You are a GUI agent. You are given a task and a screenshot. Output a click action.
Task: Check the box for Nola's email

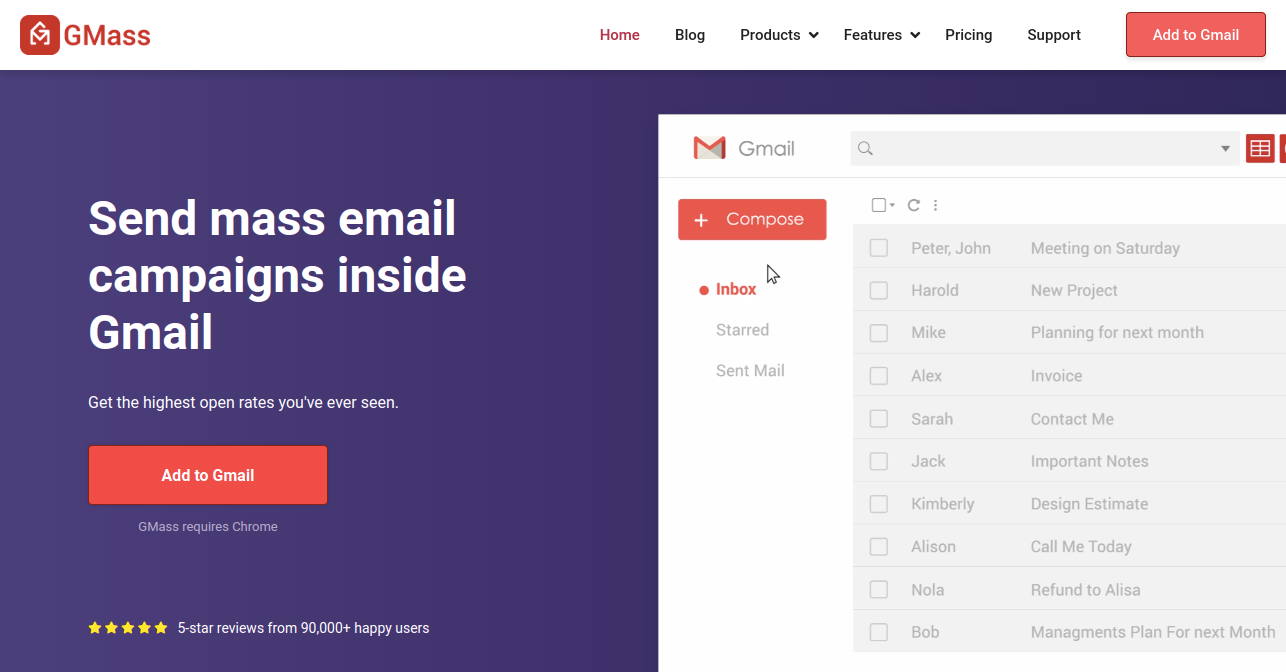[x=879, y=590]
